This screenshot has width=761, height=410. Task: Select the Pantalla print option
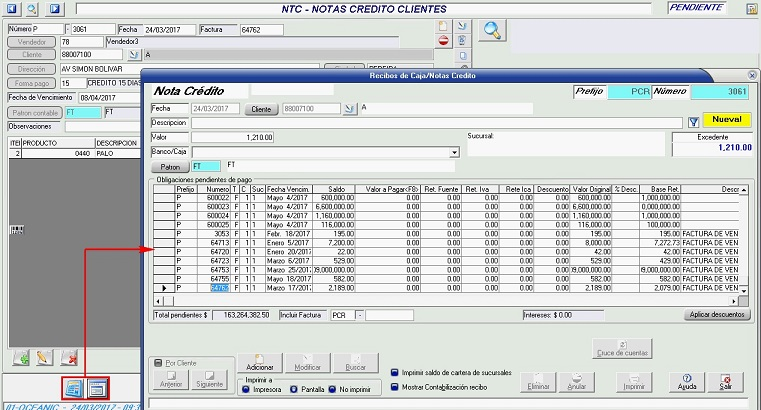pos(293,389)
